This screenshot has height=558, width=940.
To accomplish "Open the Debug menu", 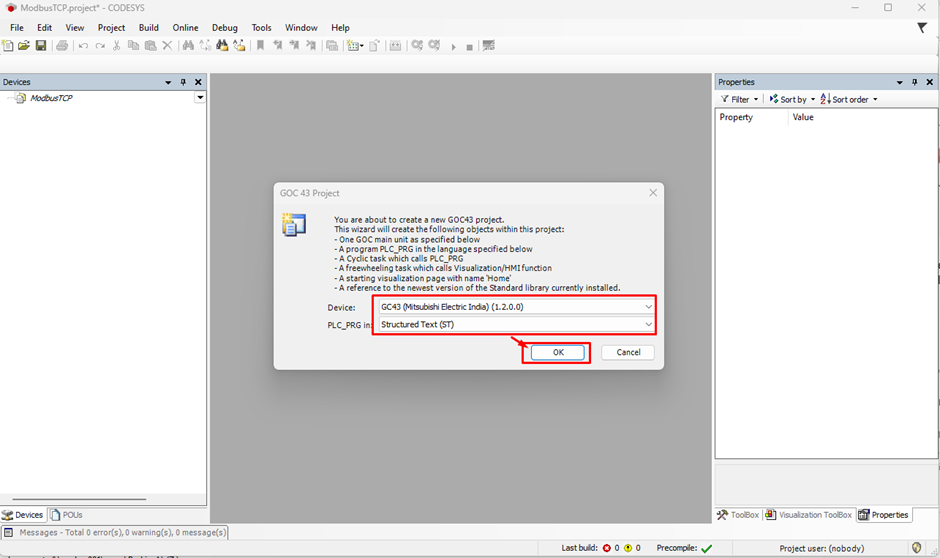I will point(225,28).
